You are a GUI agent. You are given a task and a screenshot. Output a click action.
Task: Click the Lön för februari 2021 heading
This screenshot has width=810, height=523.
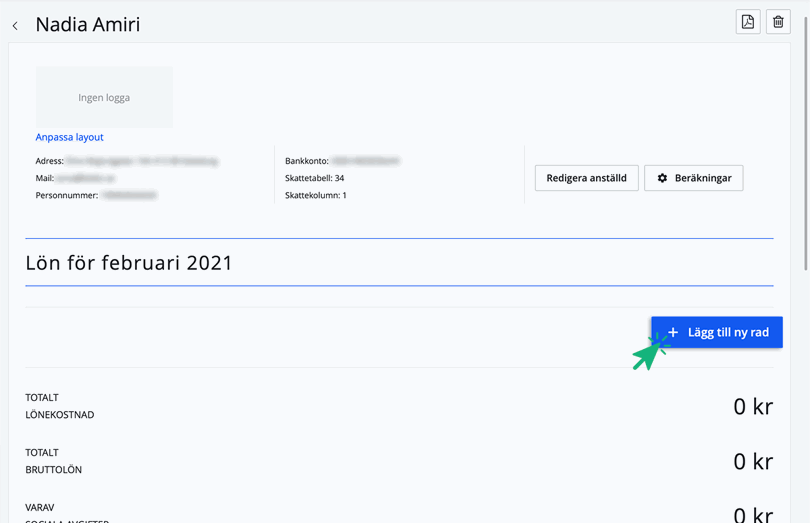point(129,263)
